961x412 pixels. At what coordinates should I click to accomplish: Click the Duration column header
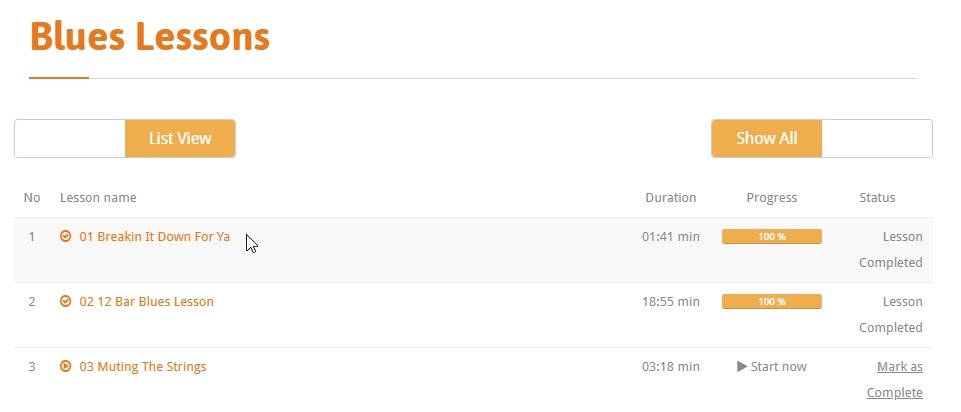click(x=670, y=198)
